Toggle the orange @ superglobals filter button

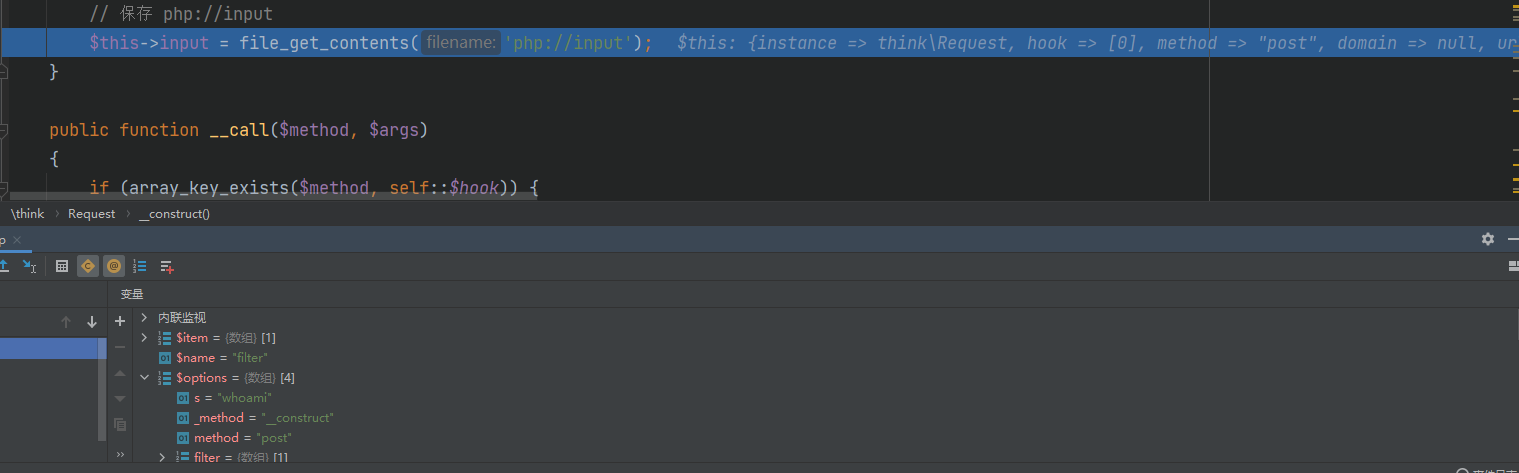pos(114,266)
